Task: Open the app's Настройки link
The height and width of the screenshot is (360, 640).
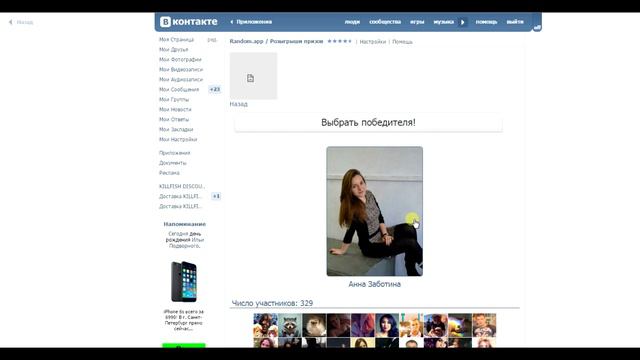Action: tap(373, 42)
